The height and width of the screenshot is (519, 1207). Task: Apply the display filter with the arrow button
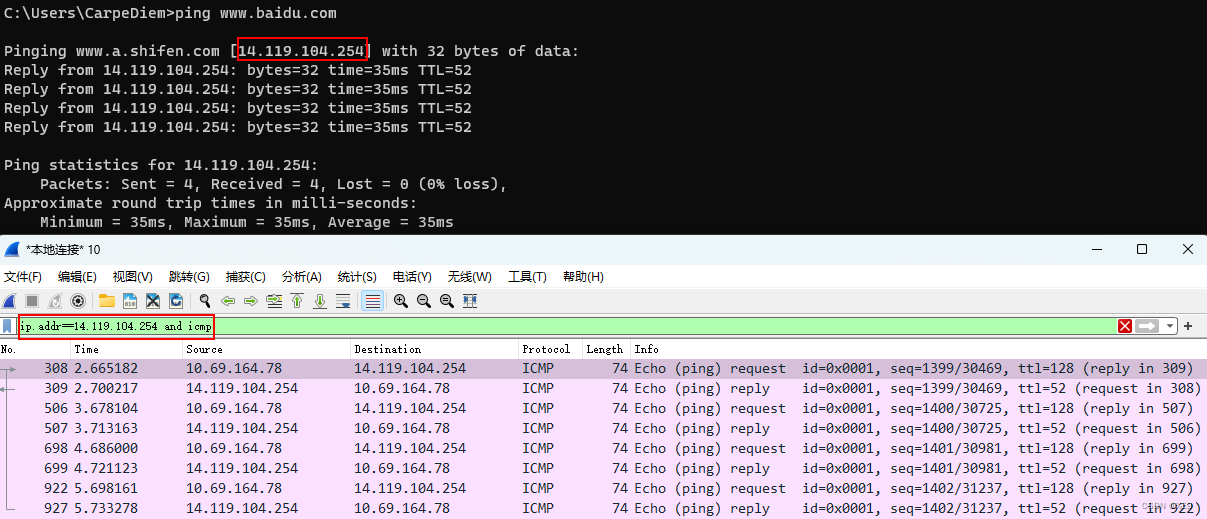[1146, 326]
